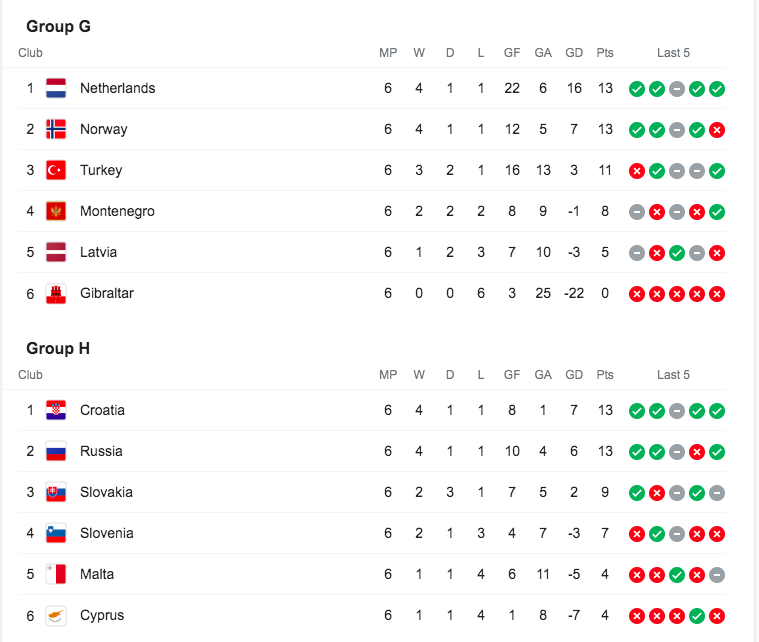This screenshot has width=759, height=642.
Task: Click the Russia flag icon
Action: [56, 451]
